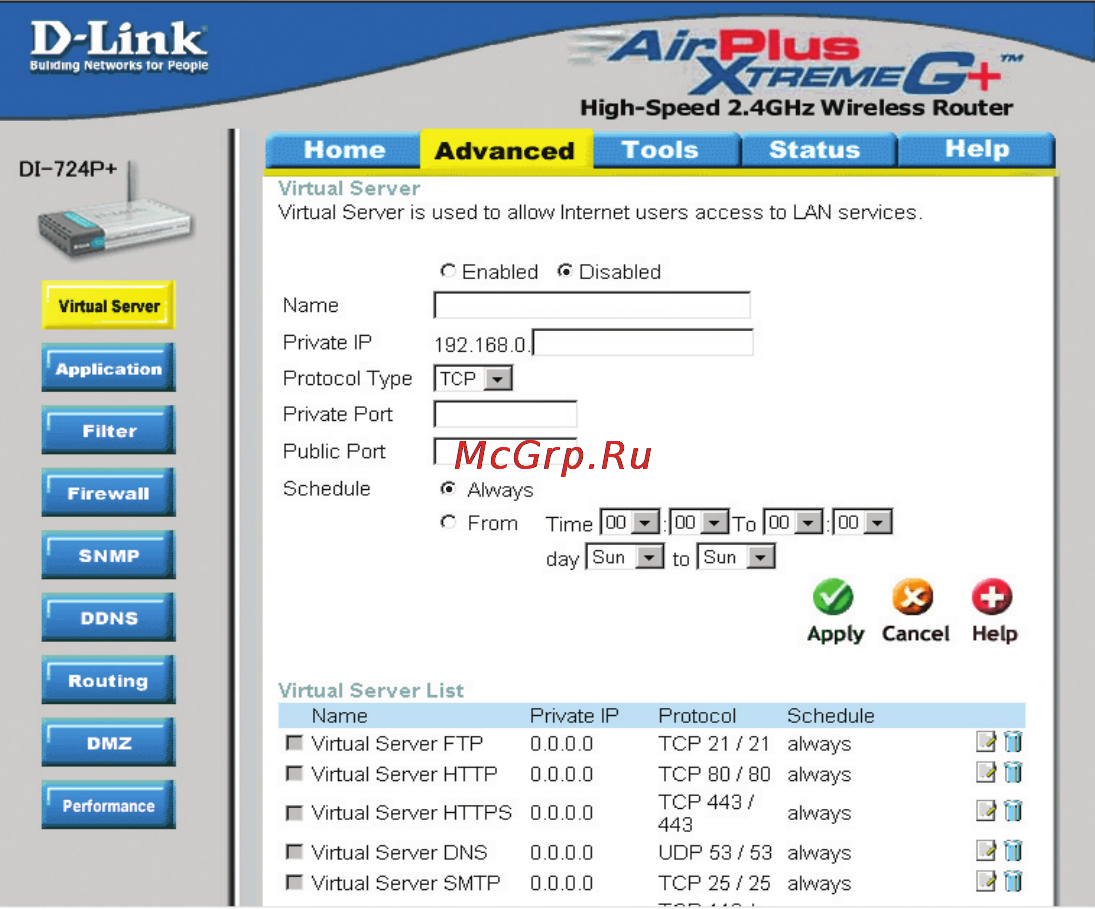Check the Virtual Server HTTP checkbox
The width and height of the screenshot is (1095, 909).
294,774
